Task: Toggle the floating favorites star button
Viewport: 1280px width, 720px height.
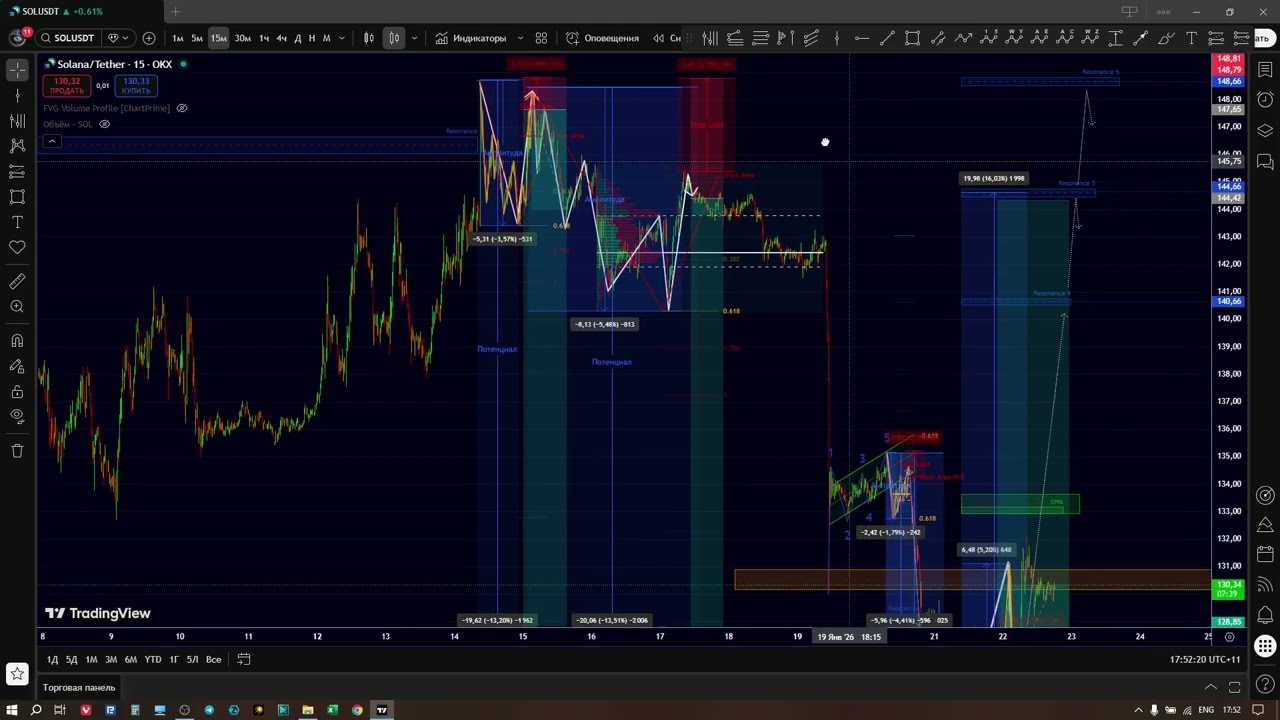Action: 17,674
